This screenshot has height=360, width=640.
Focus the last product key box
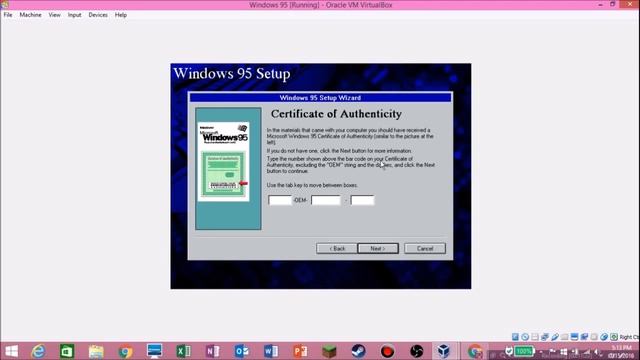click(x=362, y=200)
